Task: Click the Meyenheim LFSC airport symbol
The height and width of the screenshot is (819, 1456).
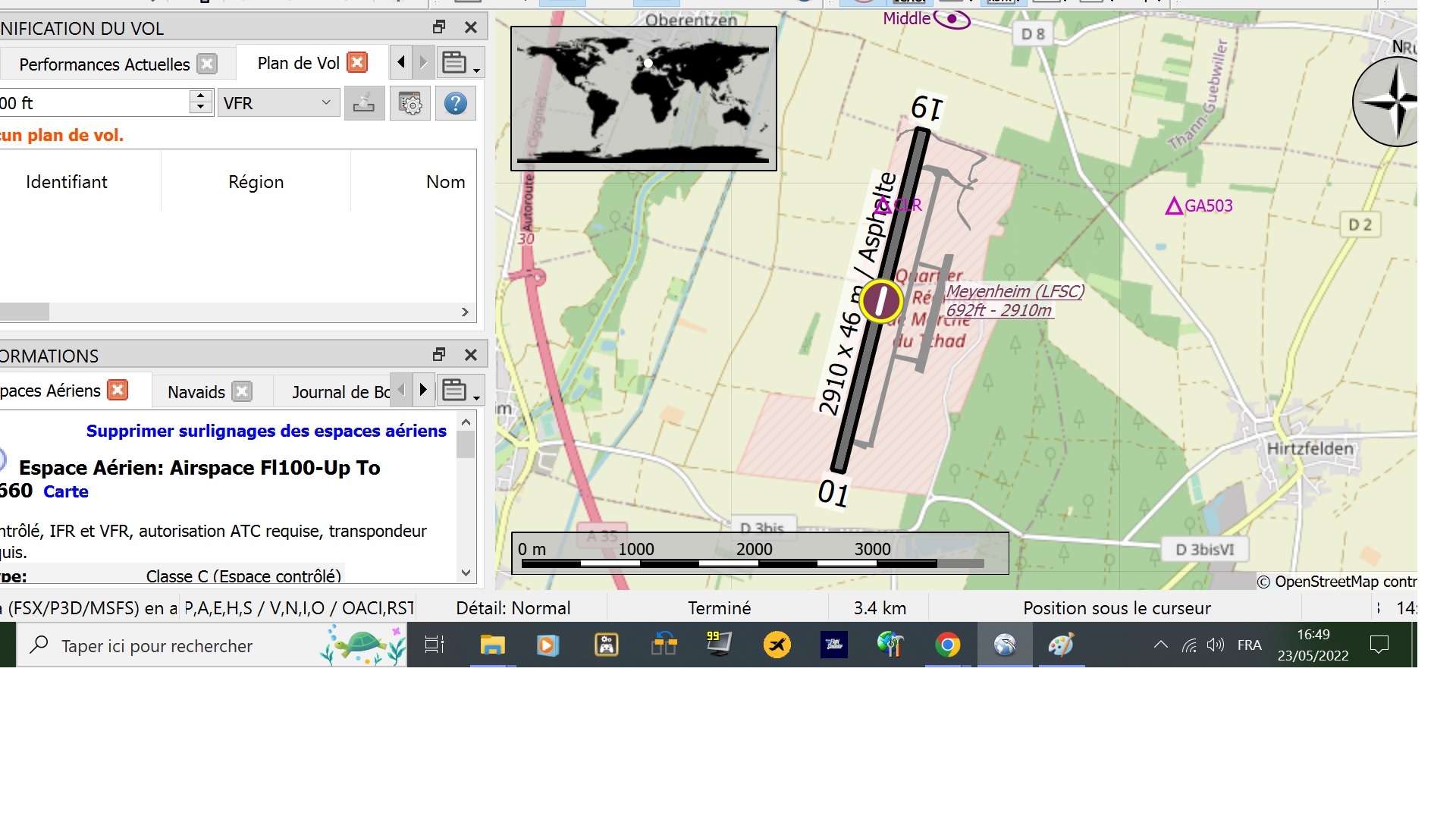Action: [880, 301]
